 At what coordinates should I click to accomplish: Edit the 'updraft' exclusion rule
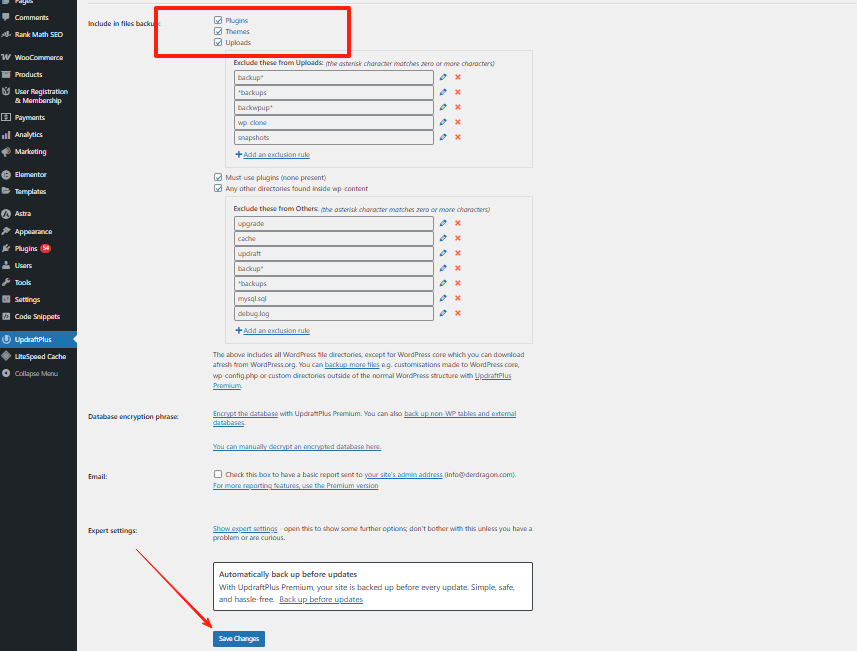click(443, 253)
